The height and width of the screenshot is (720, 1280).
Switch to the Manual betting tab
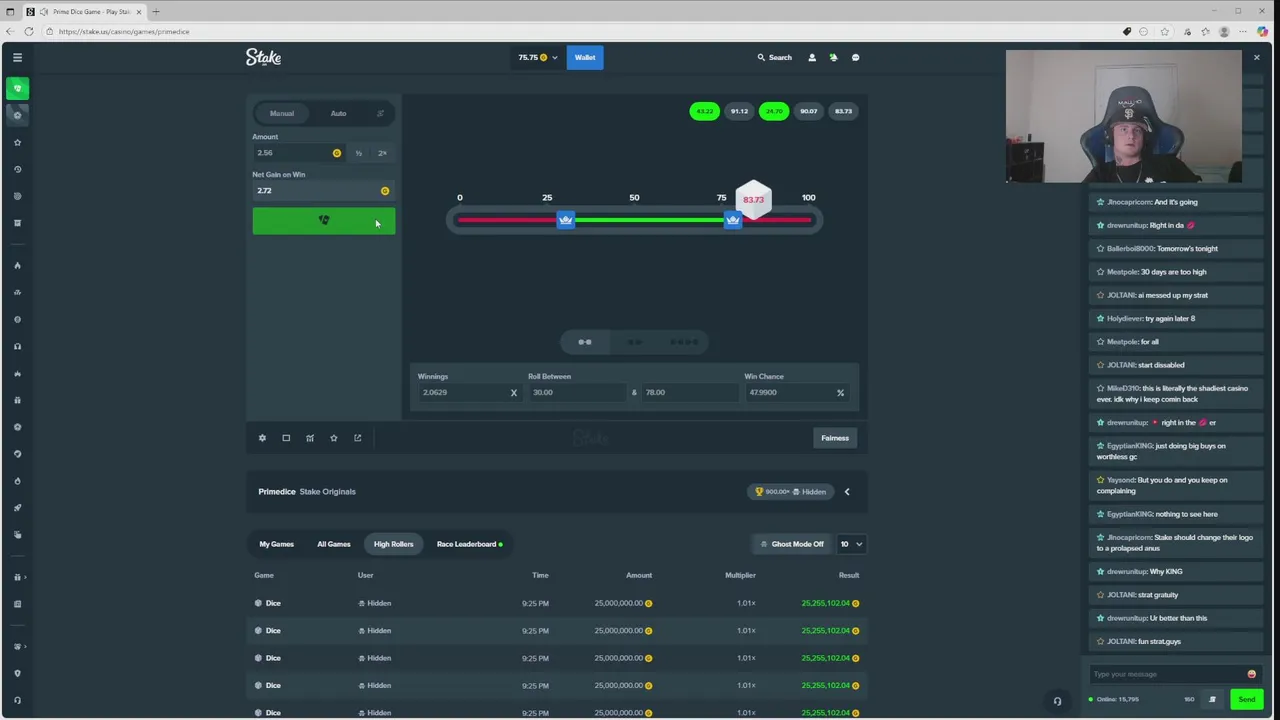point(282,113)
